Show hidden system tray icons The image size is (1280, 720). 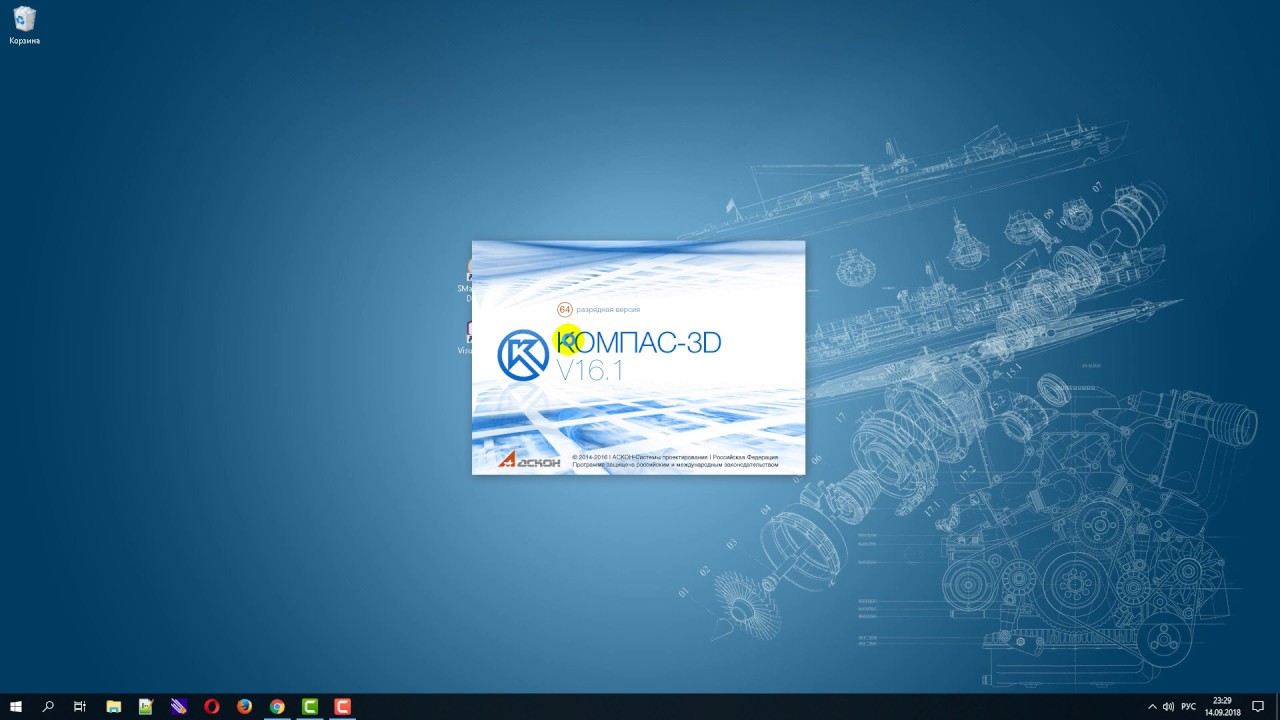pos(1151,706)
